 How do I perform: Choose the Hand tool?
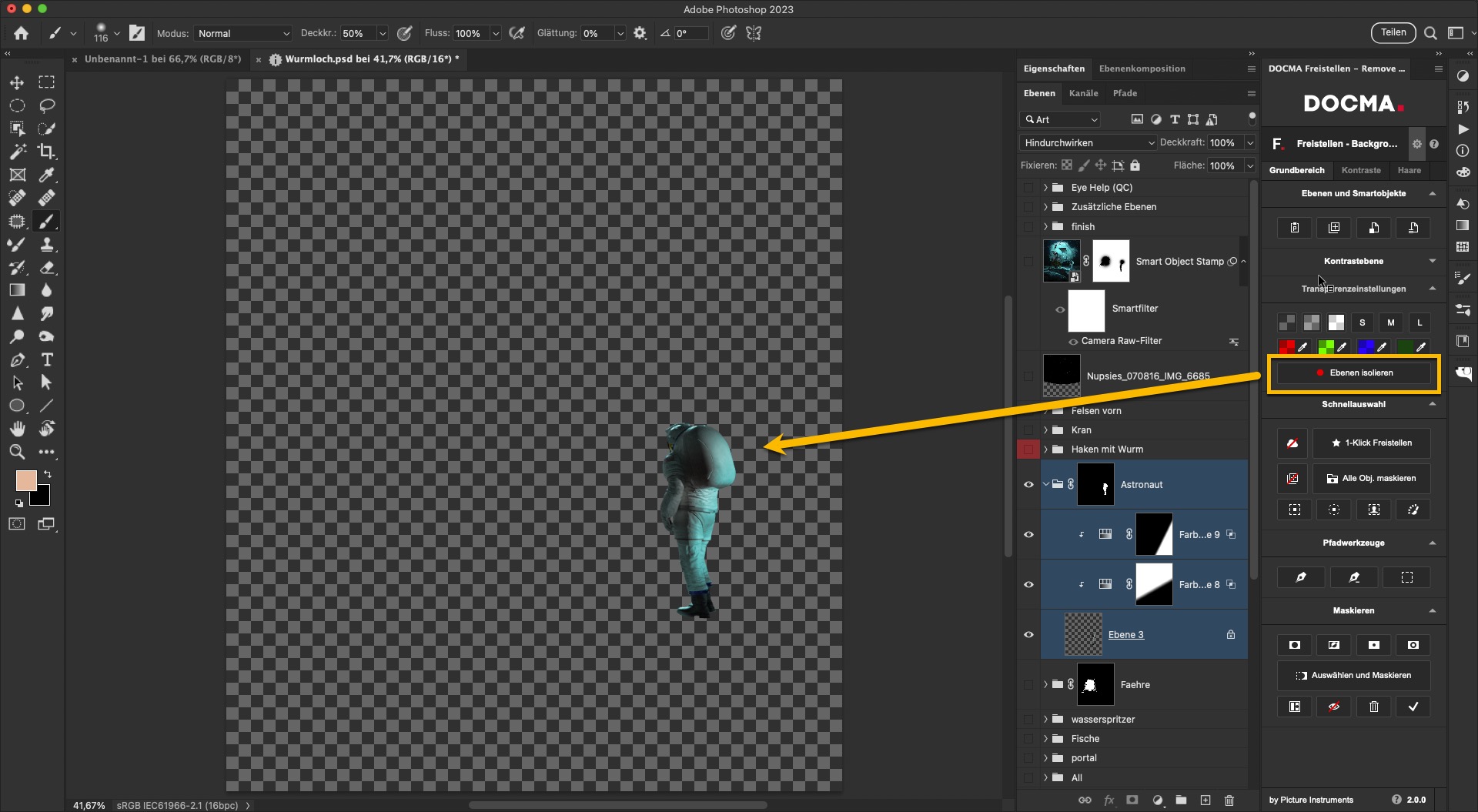pyautogui.click(x=17, y=429)
